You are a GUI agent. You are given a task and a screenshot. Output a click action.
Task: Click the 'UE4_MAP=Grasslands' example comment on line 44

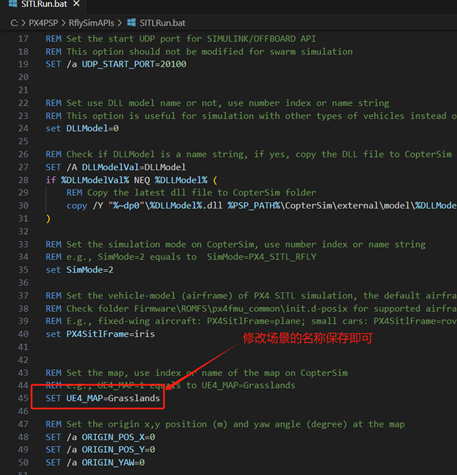pyautogui.click(x=248, y=385)
